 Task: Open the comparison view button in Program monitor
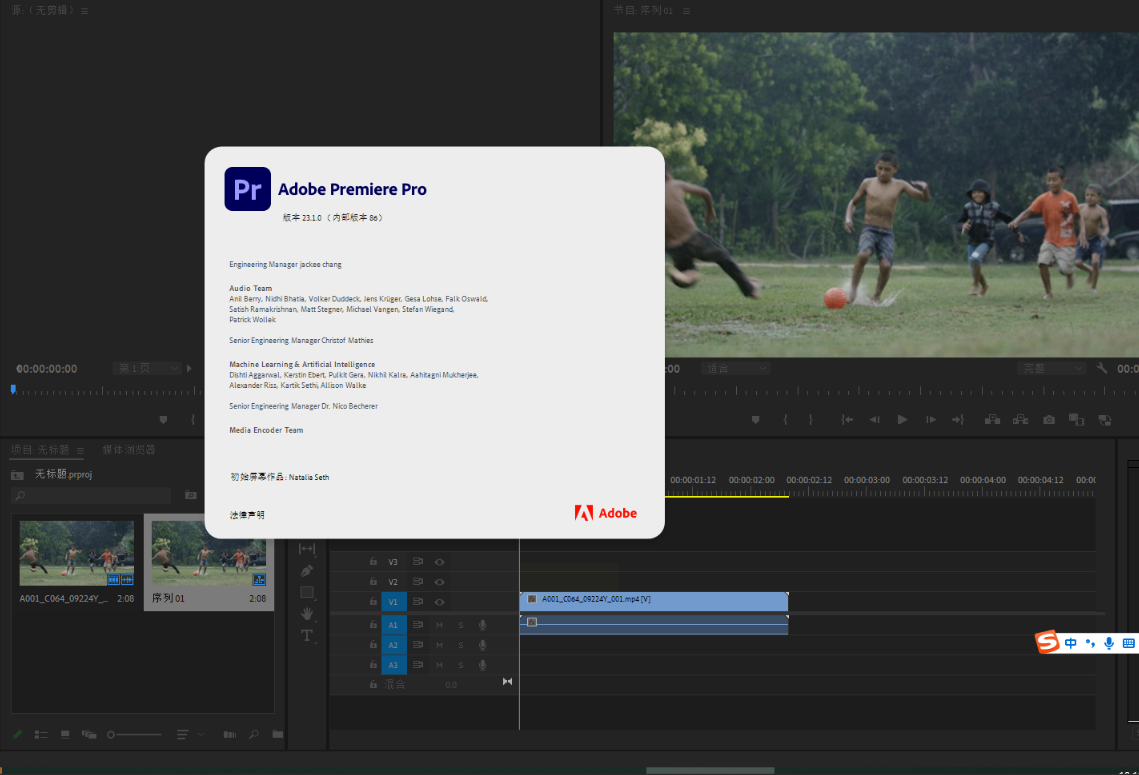[x=1077, y=420]
